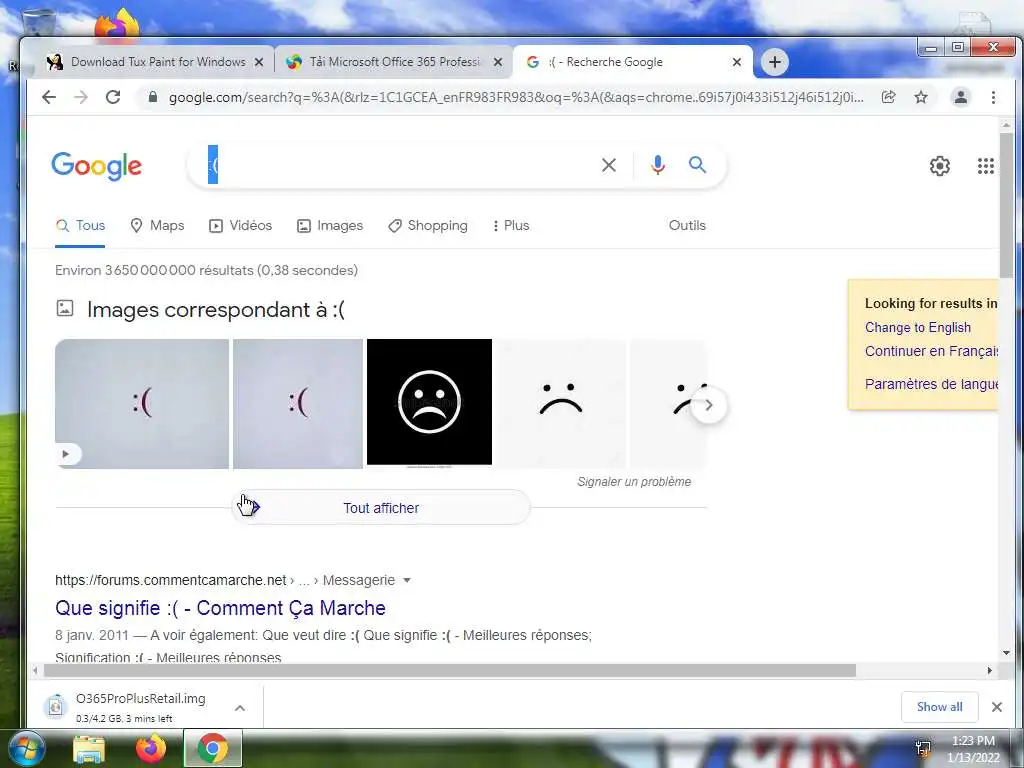Click the address bar URL

[x=516, y=97]
